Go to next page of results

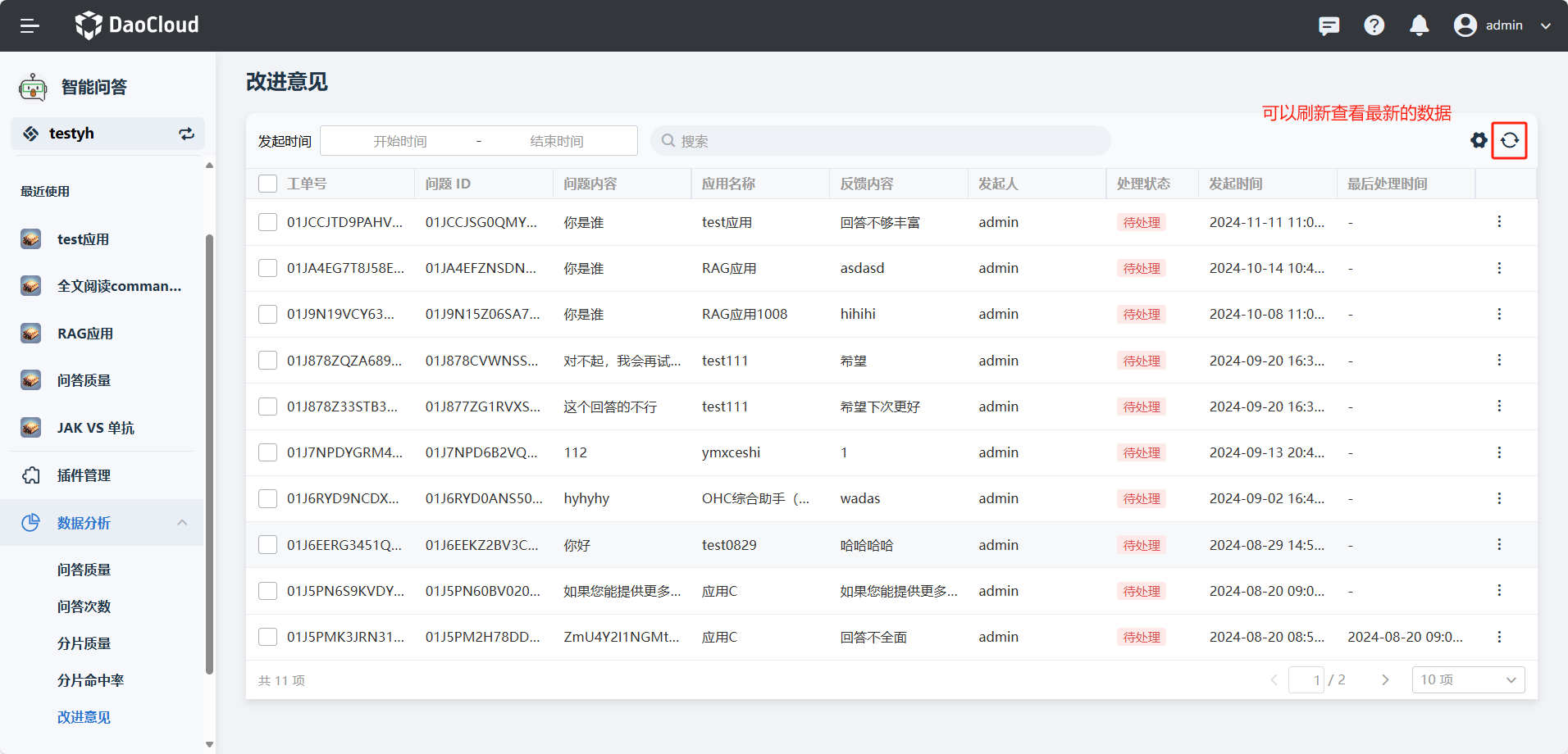click(1385, 680)
